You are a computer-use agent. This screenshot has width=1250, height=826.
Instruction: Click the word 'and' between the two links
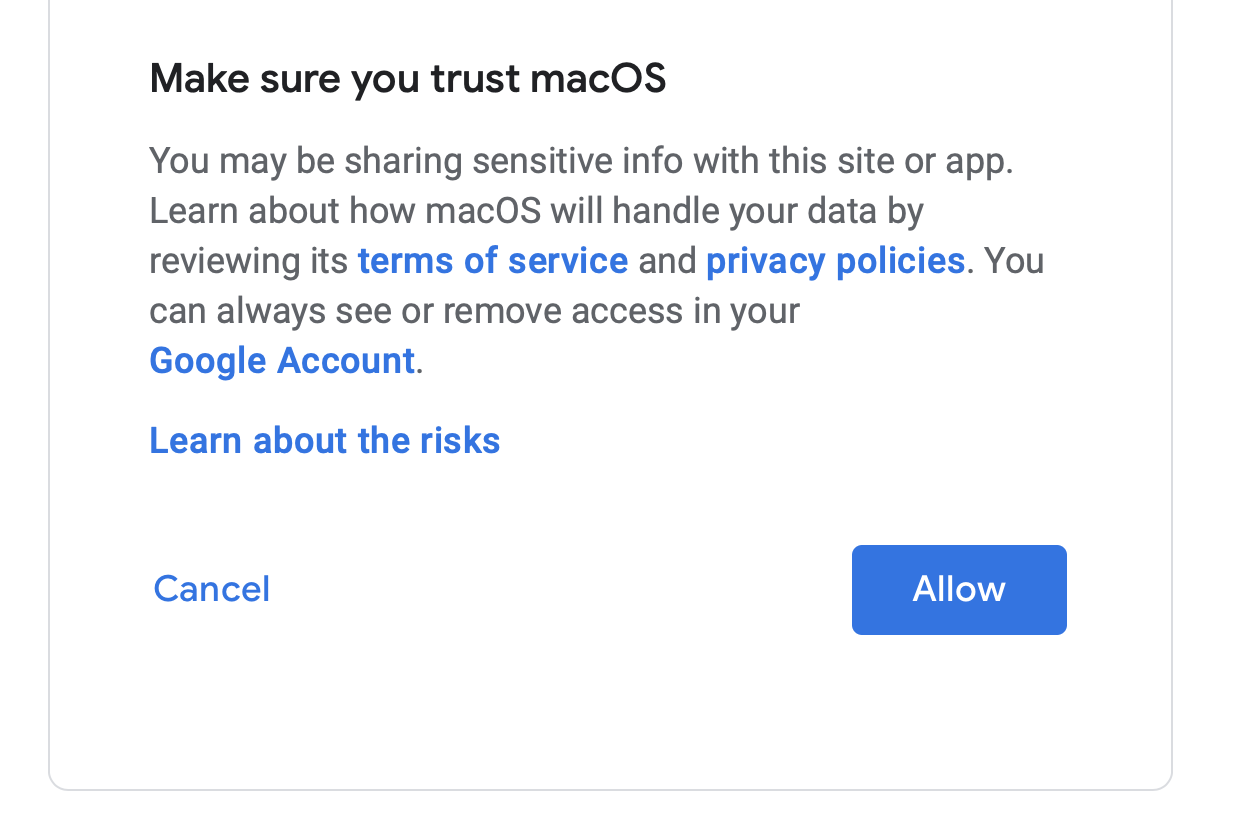tap(667, 261)
